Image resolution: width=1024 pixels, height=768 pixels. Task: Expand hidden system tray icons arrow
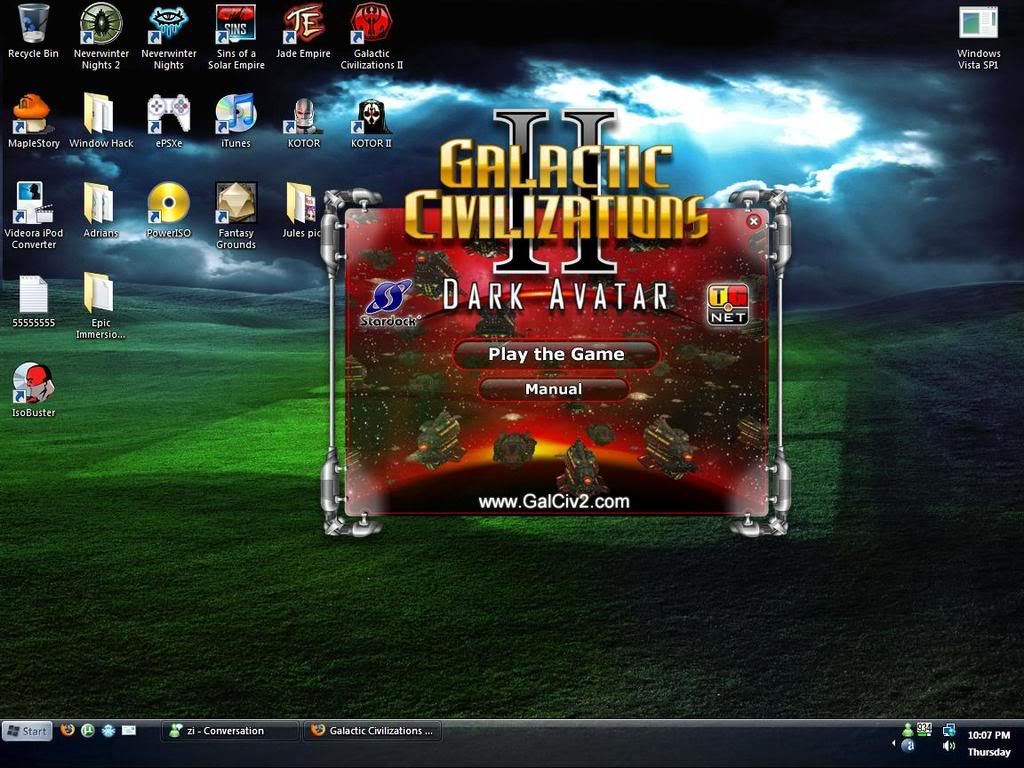click(x=893, y=744)
